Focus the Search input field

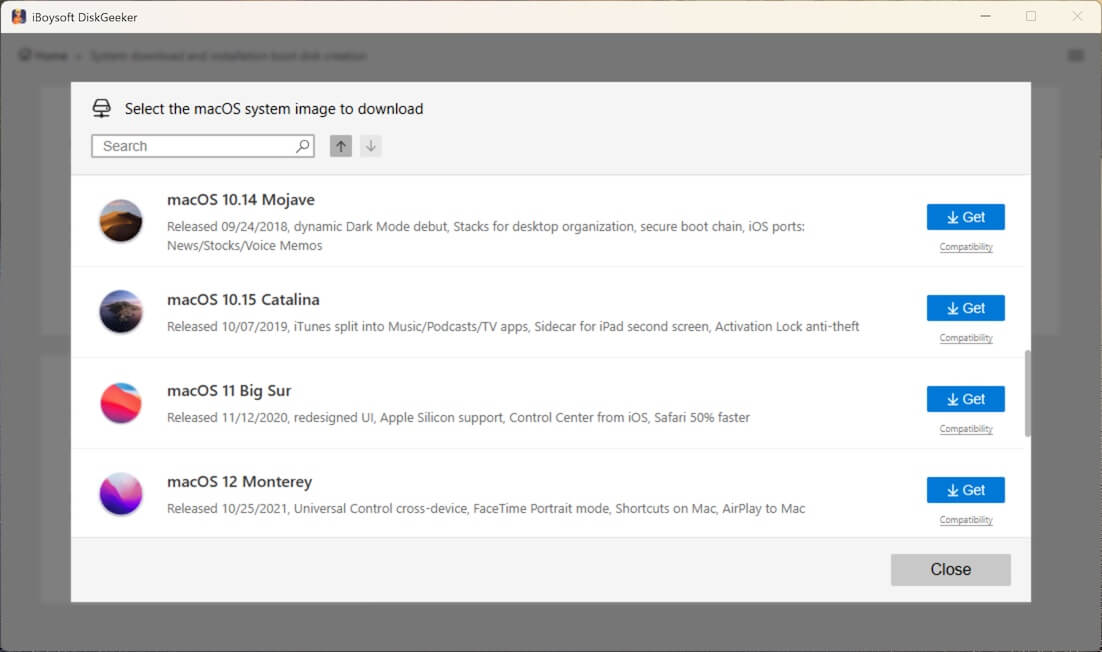click(x=195, y=146)
